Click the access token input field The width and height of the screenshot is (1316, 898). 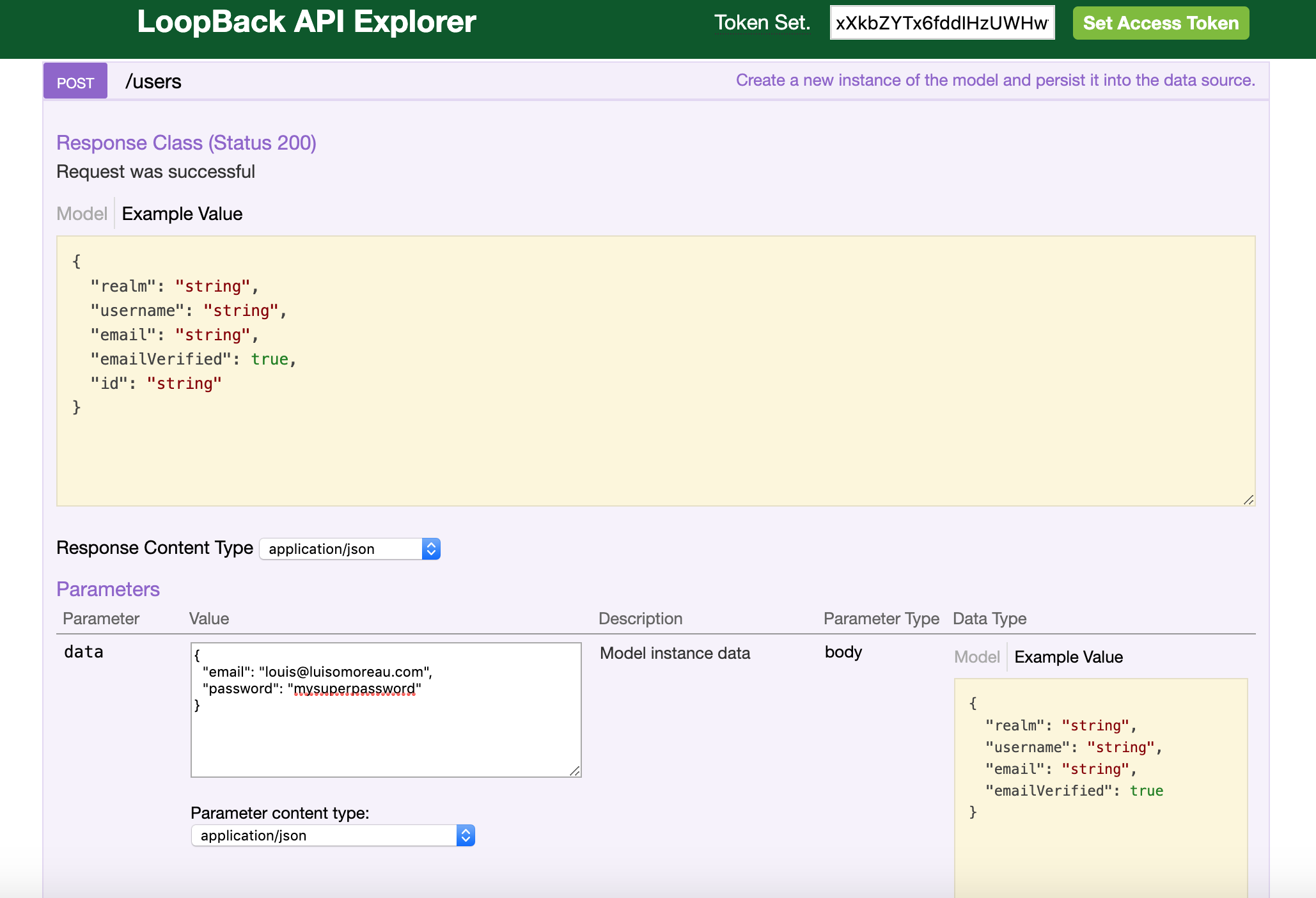point(941,23)
